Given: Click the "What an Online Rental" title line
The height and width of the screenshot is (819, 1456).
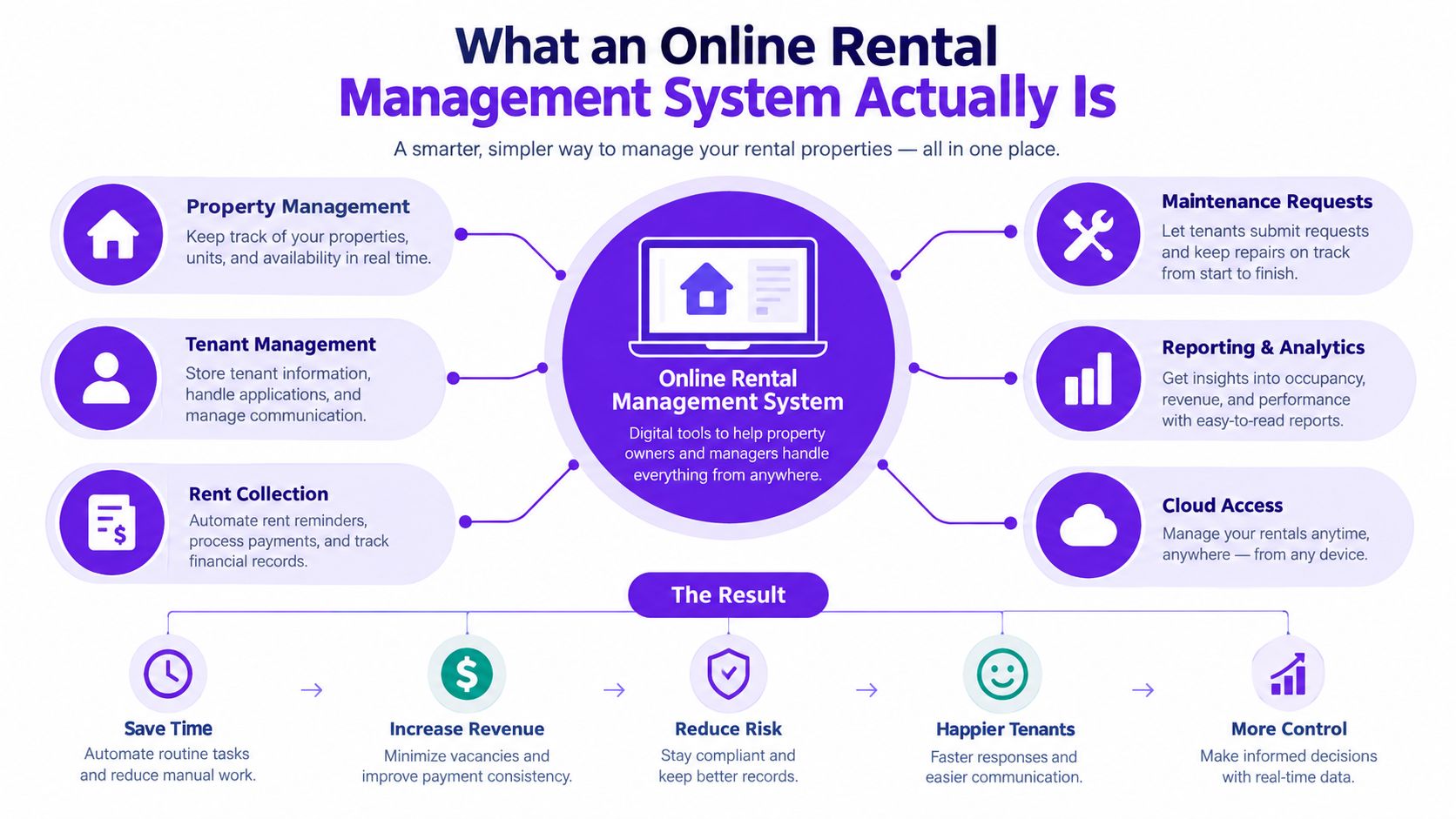Looking at the screenshot, I should [726, 46].
